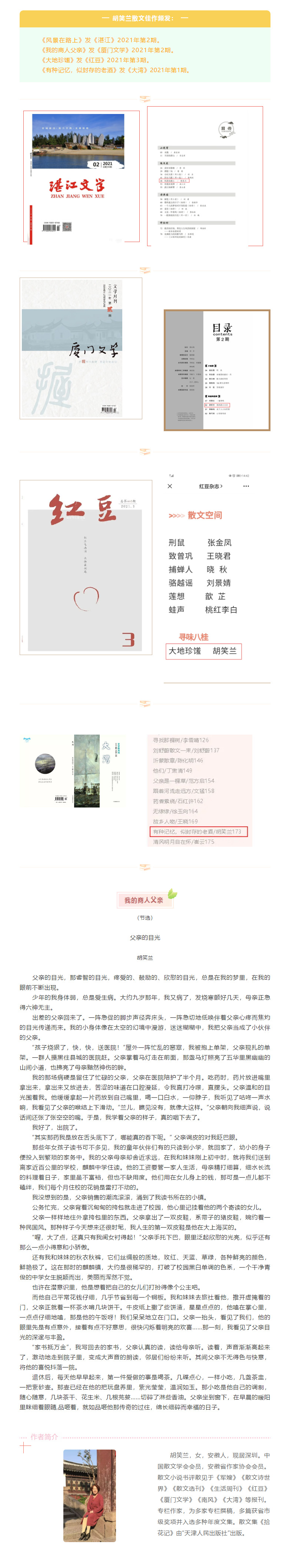Click the 散文空间 section heading

(x=204, y=515)
